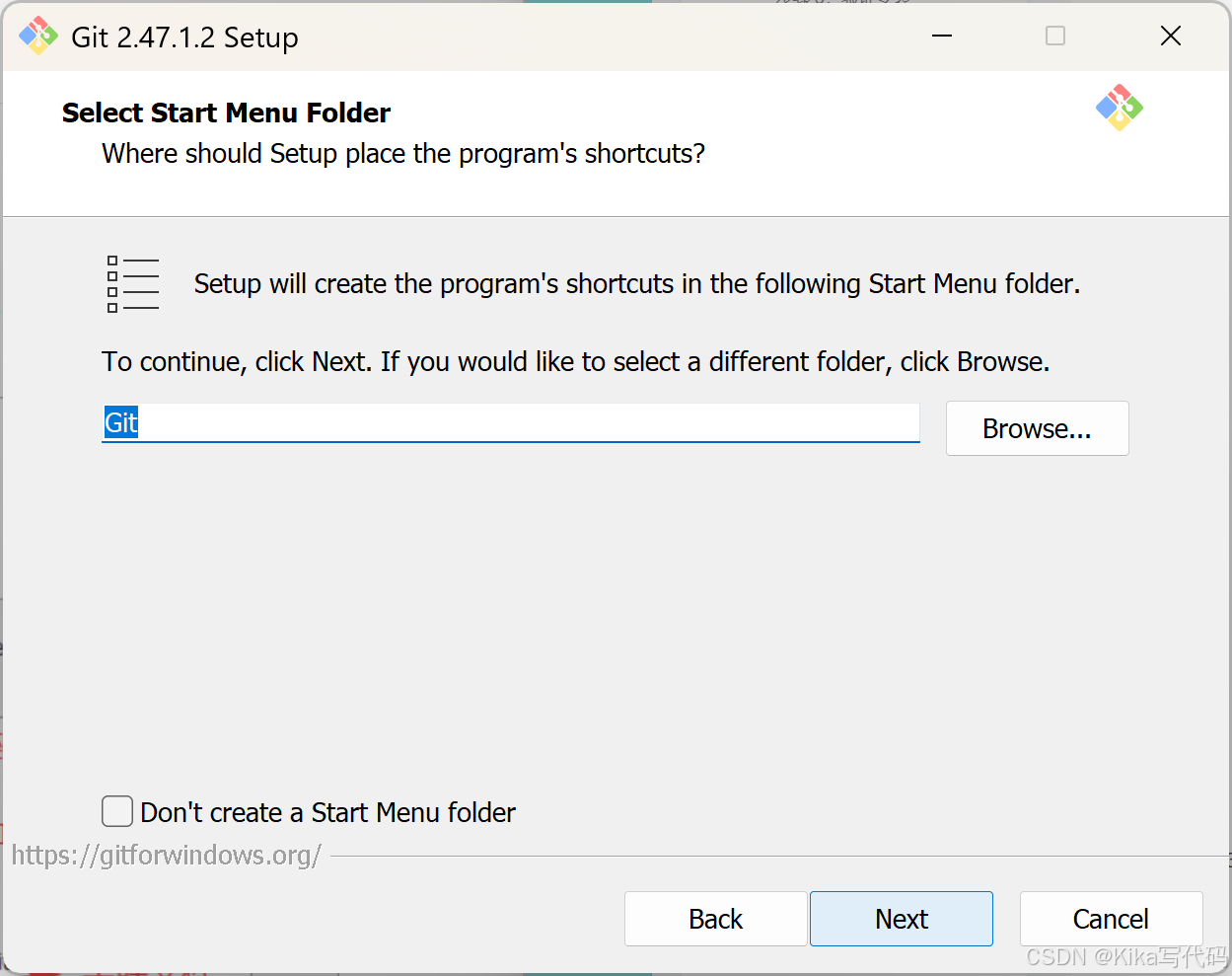Viewport: 1232px width, 976px height.
Task: Click the 'Git 2.47.1.2 Setup' title text
Action: pyautogui.click(x=184, y=38)
